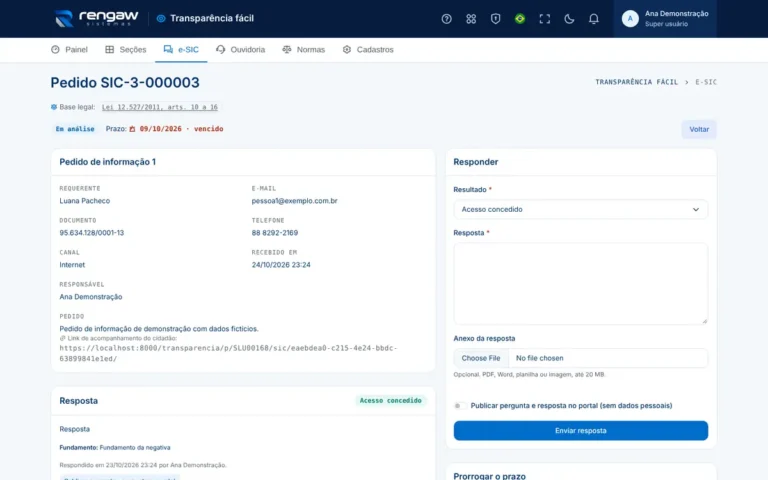Click phone number 88 8292-2169
This screenshot has height=480, width=768.
[x=275, y=233]
